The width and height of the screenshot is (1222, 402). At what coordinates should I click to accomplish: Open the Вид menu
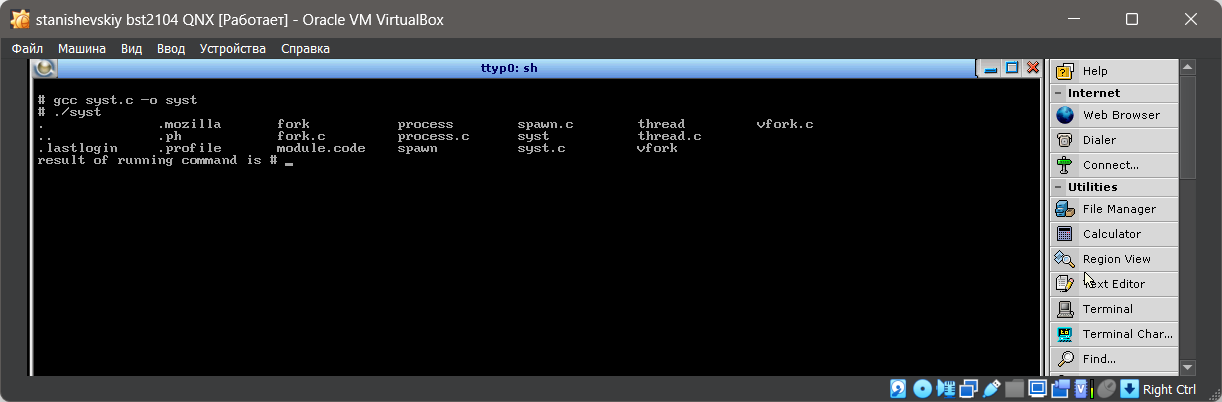coord(132,48)
